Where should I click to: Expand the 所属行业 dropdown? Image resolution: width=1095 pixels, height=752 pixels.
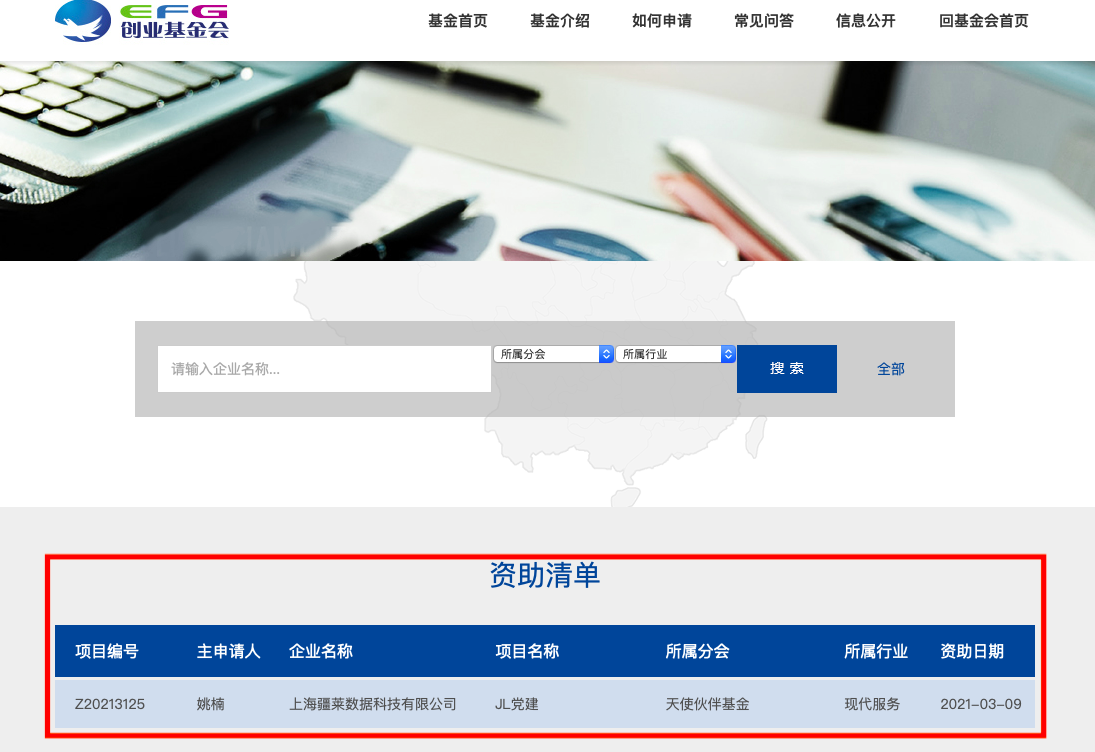675,354
